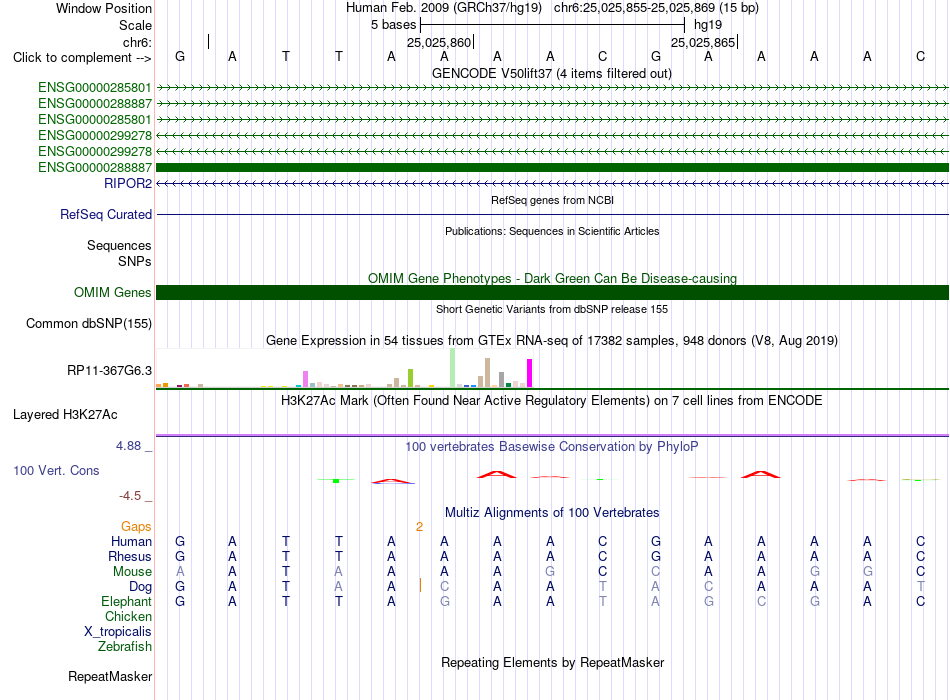This screenshot has height=700, width=950.
Task: Select the Mouse alignment row label
Action: click(132, 572)
